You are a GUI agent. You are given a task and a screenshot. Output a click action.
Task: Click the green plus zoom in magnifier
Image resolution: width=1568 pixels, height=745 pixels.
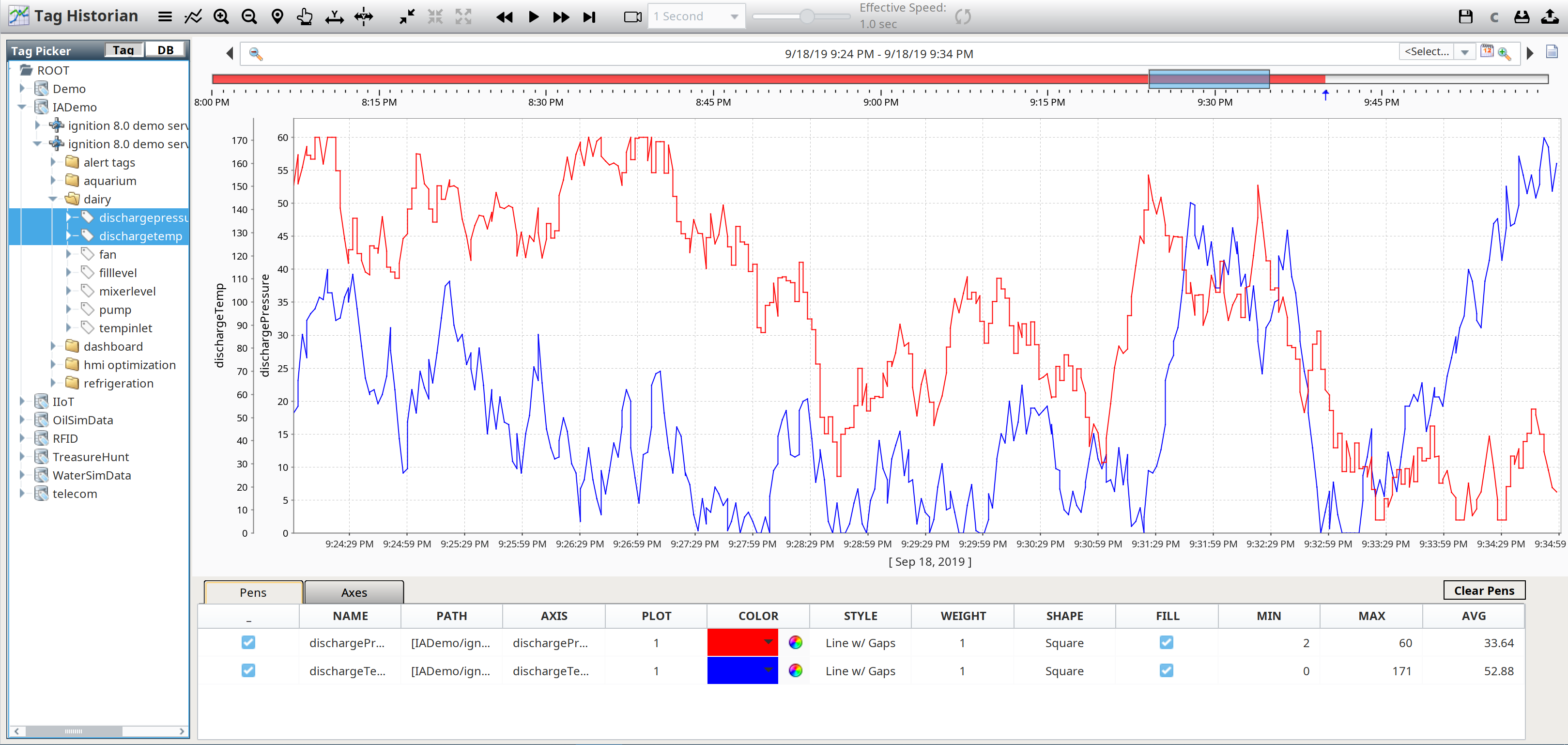[1504, 54]
